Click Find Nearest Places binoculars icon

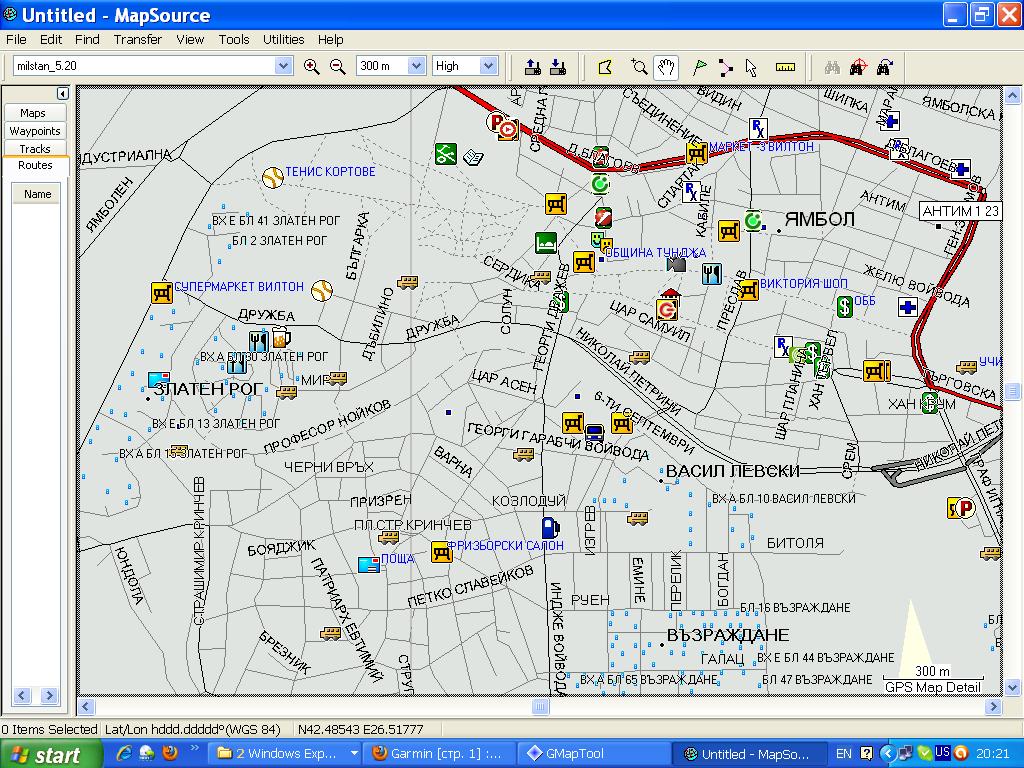click(x=858, y=67)
